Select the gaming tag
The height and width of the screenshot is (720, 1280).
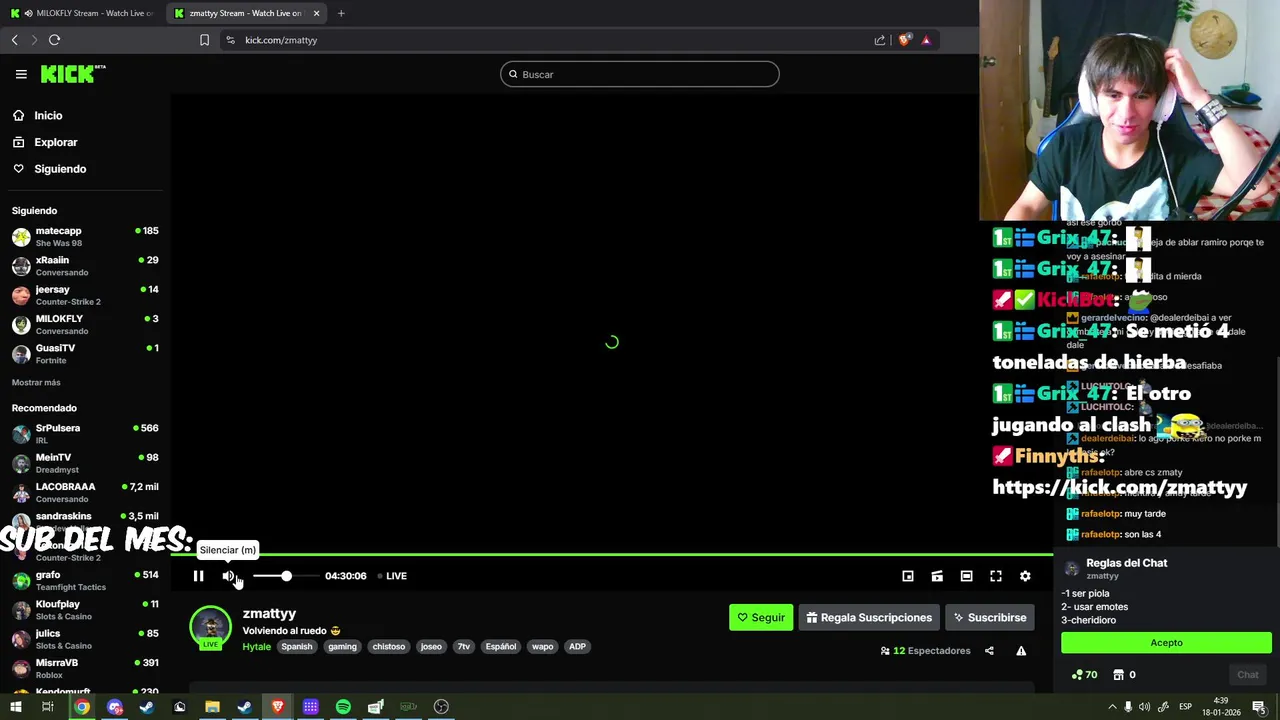point(342,647)
